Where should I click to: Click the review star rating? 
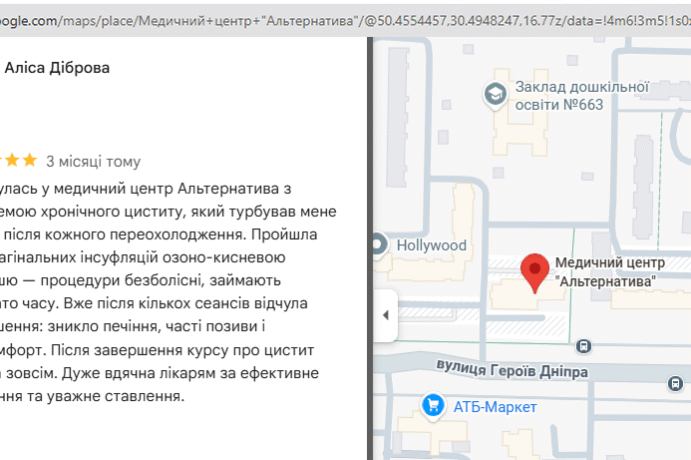(x=20, y=161)
